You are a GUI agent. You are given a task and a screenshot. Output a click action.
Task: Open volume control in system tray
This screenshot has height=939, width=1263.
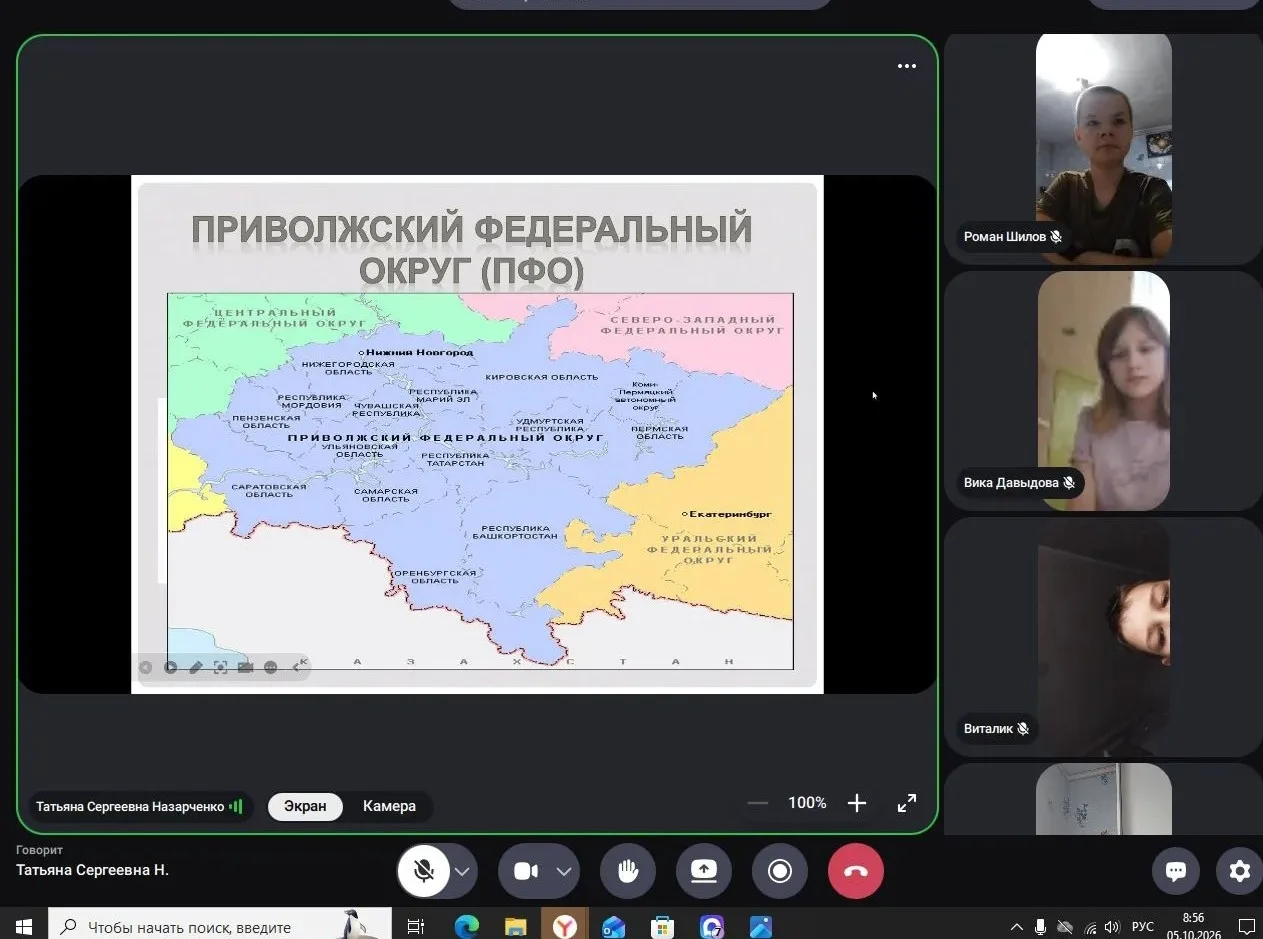coord(1112,927)
